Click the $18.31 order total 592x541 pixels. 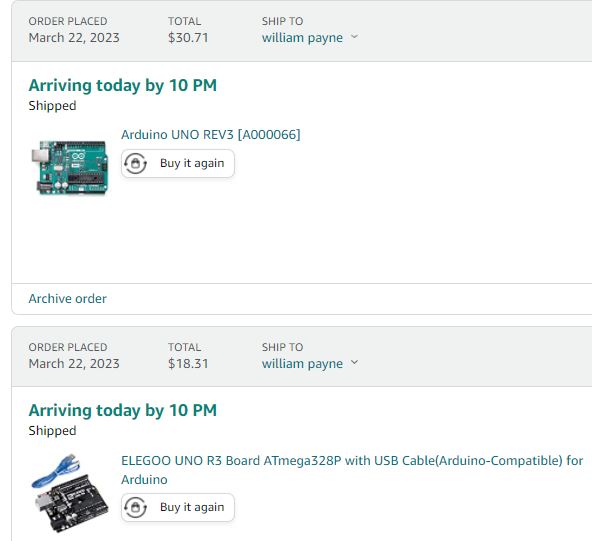click(188, 364)
